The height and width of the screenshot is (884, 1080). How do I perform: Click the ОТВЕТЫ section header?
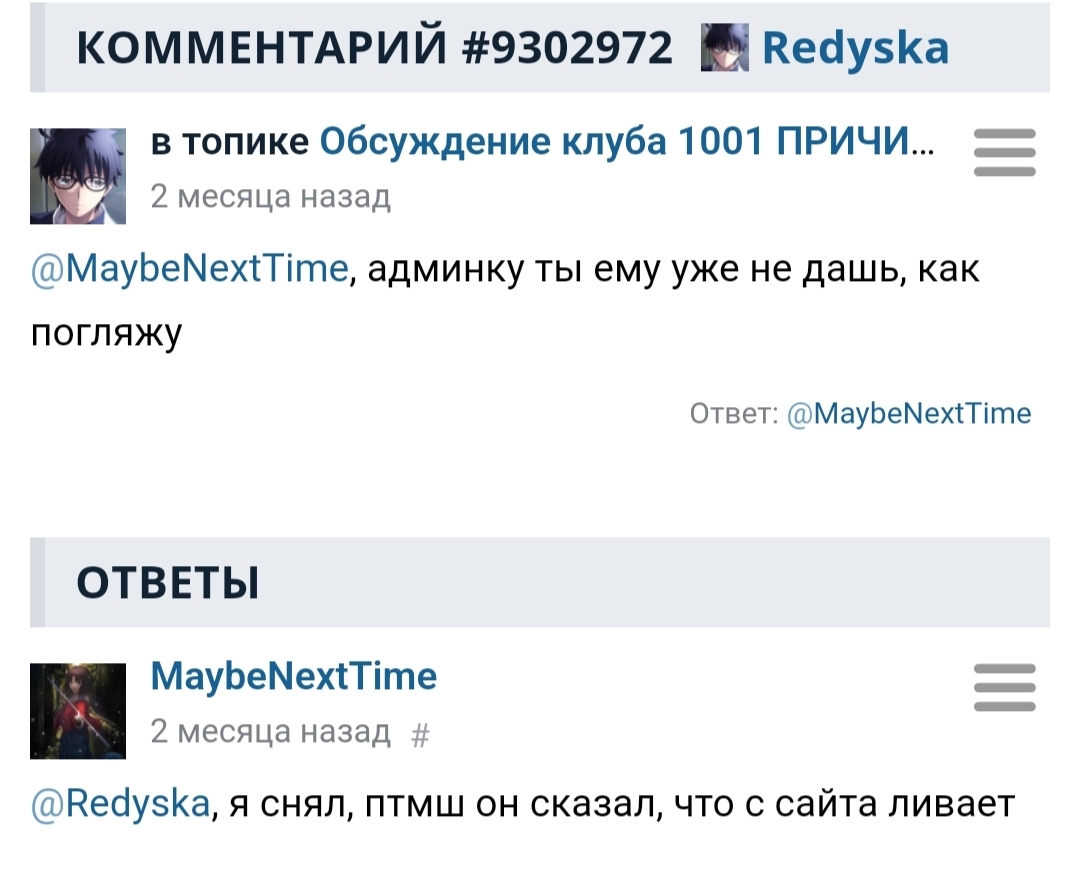168,583
